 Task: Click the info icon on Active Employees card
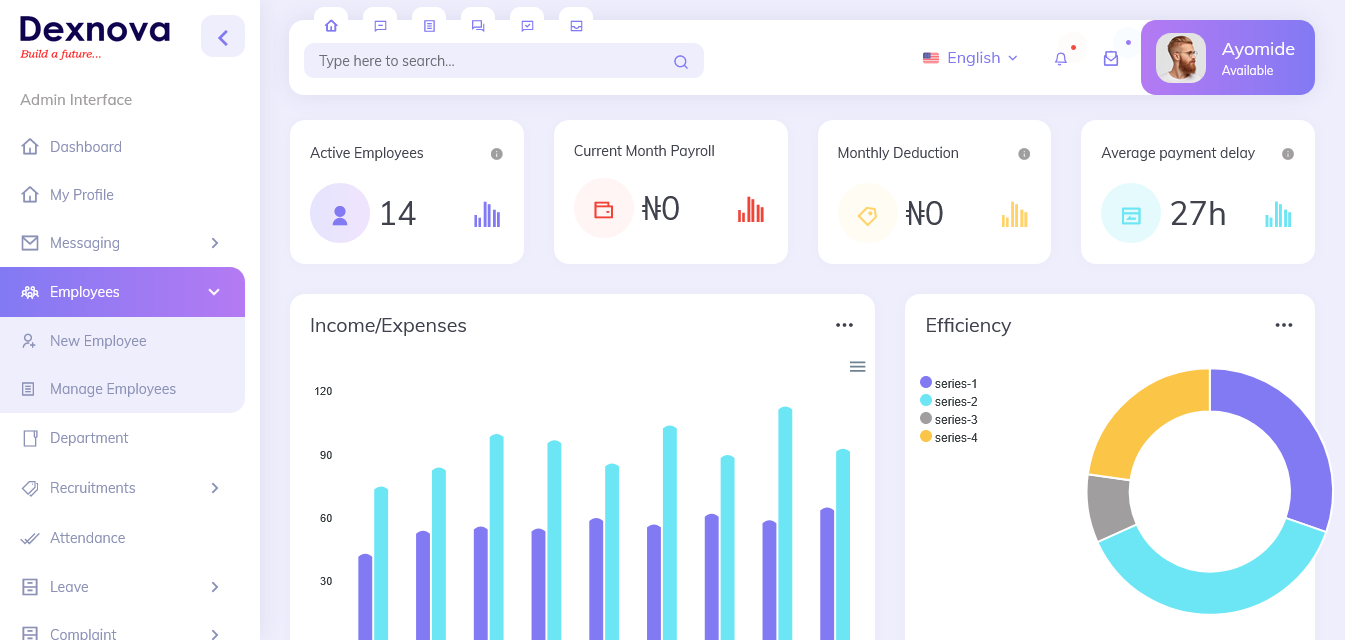click(497, 154)
